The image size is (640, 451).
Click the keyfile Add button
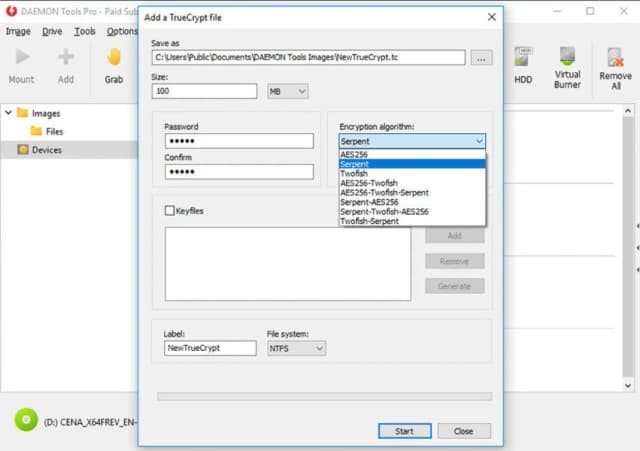tap(455, 235)
